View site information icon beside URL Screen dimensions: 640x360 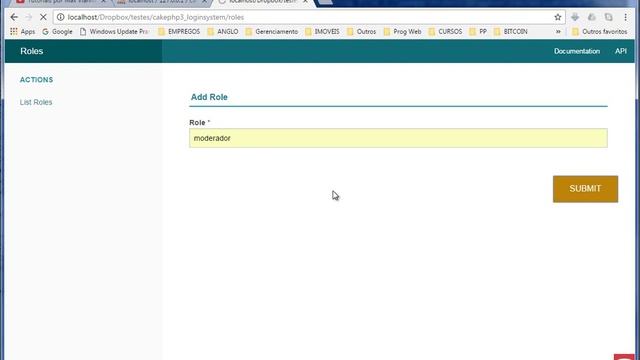coord(60,17)
